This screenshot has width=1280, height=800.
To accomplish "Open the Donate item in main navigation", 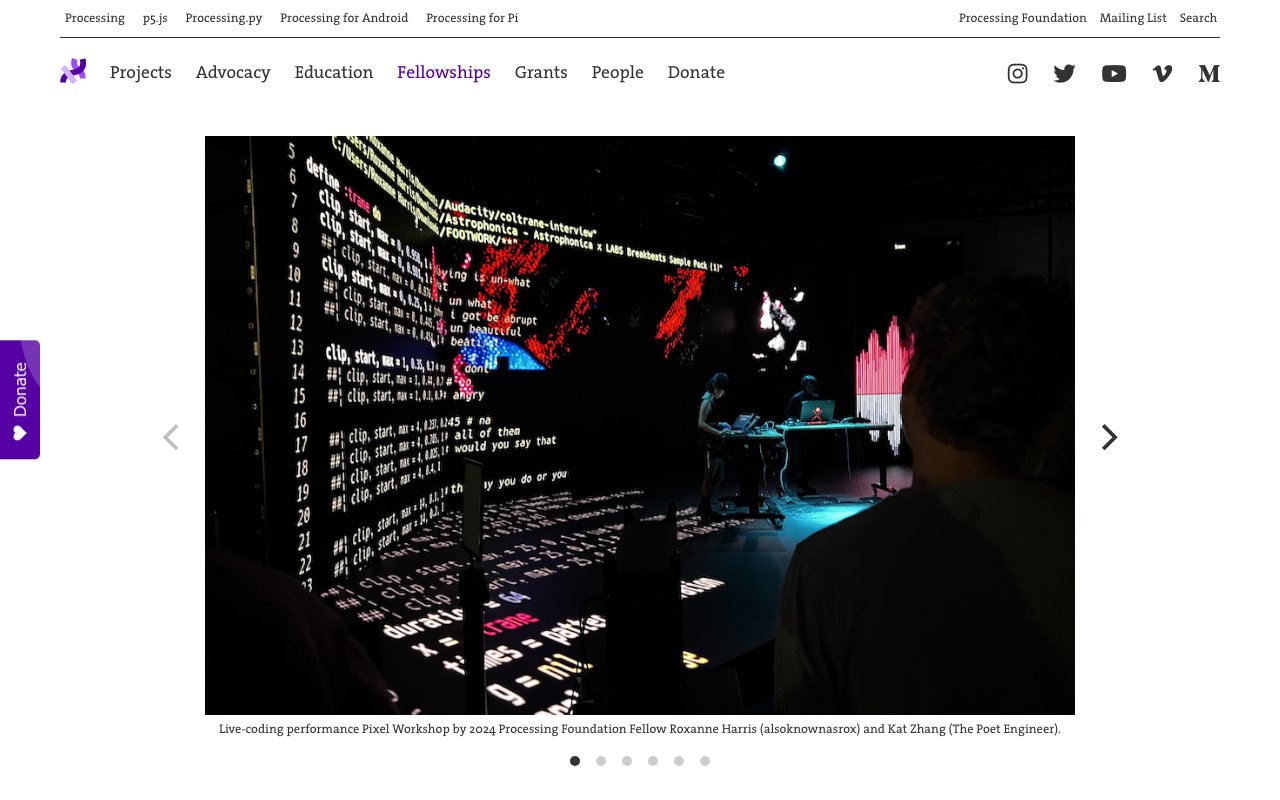I will (x=696, y=72).
